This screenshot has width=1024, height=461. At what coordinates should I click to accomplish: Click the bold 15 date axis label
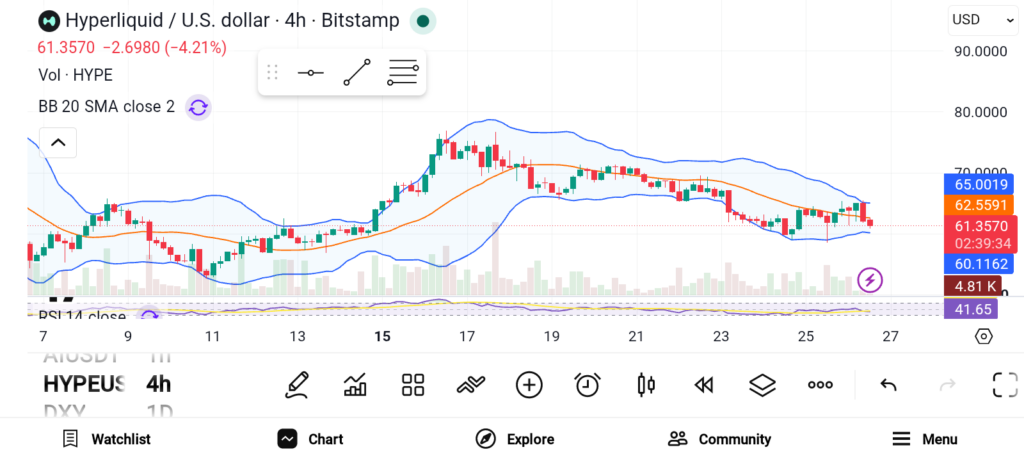382,336
